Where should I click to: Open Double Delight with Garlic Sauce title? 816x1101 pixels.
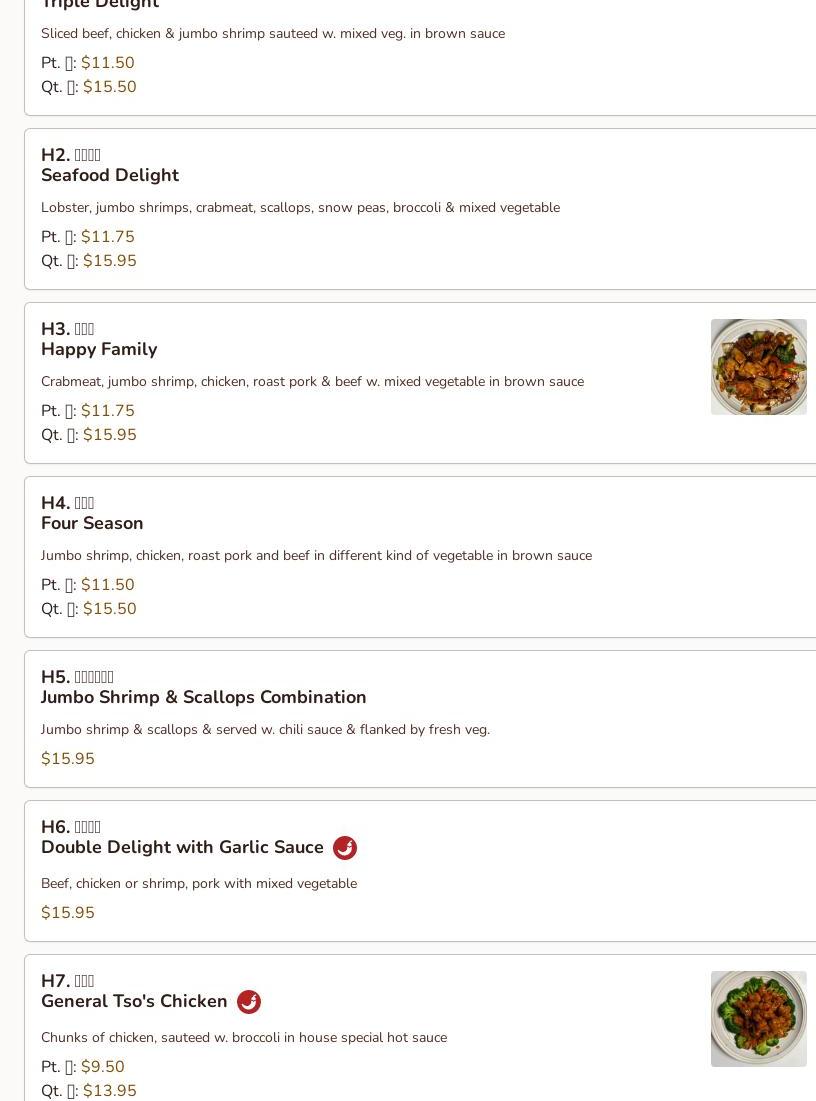point(182,847)
